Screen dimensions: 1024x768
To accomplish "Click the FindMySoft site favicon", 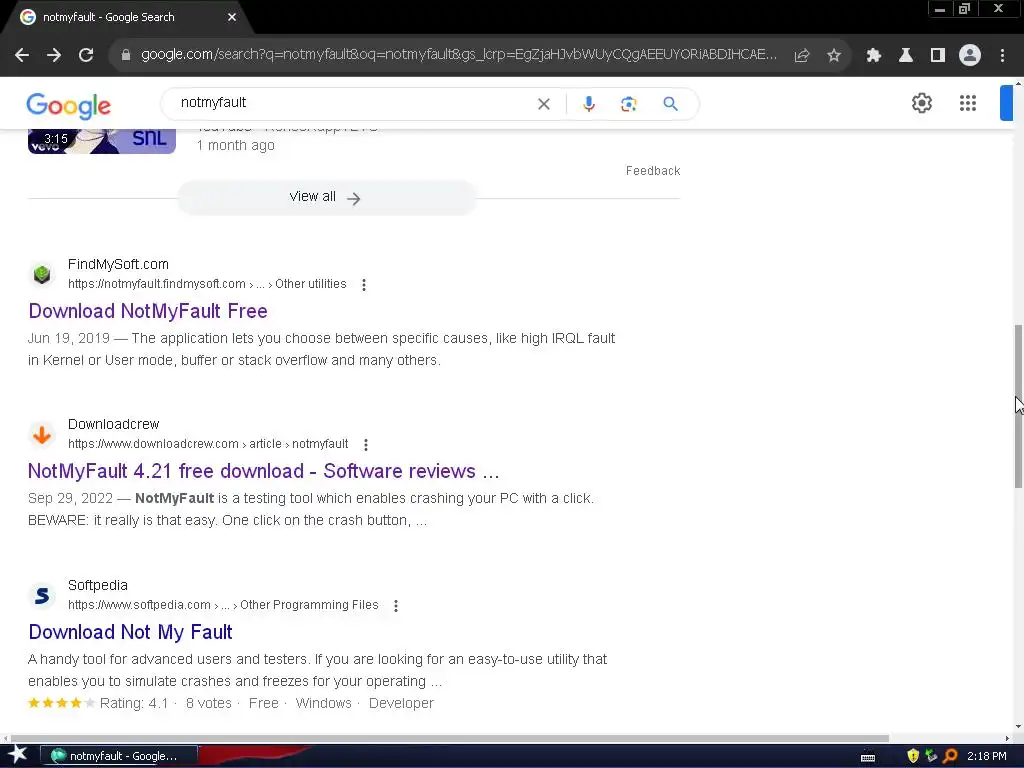I will (42, 274).
